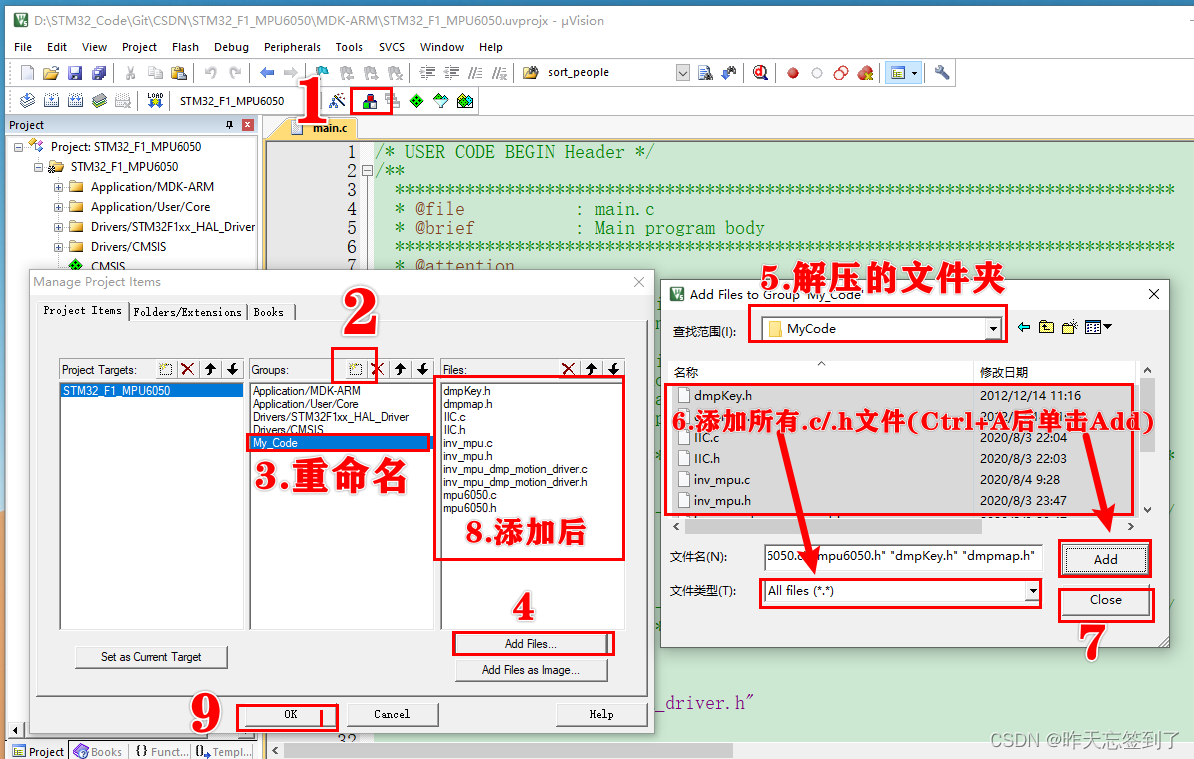The height and width of the screenshot is (759, 1194).
Task: Click Cancel in Manage Project Items
Action: pyautogui.click(x=392, y=714)
